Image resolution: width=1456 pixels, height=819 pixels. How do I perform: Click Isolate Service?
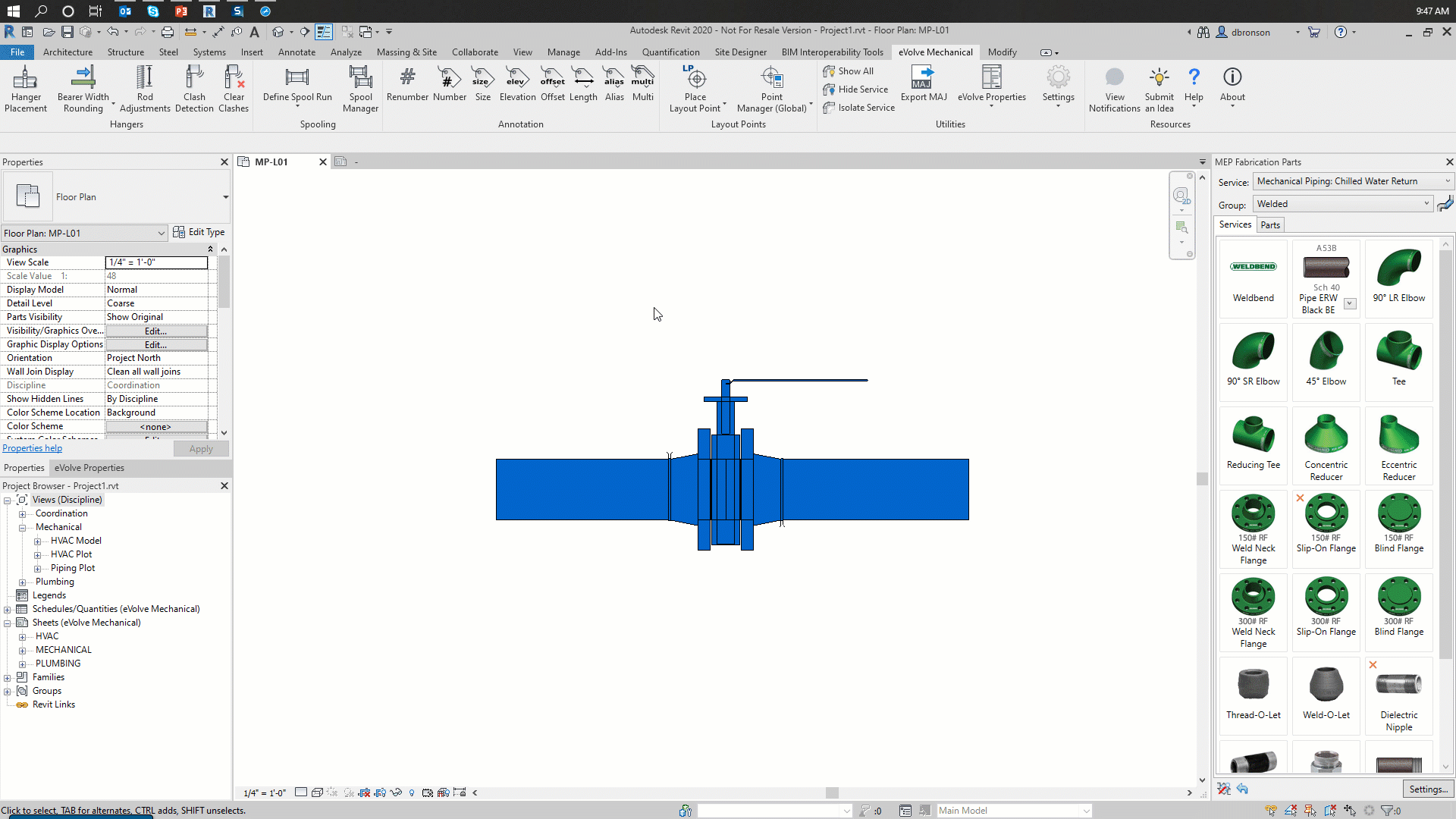[859, 108]
